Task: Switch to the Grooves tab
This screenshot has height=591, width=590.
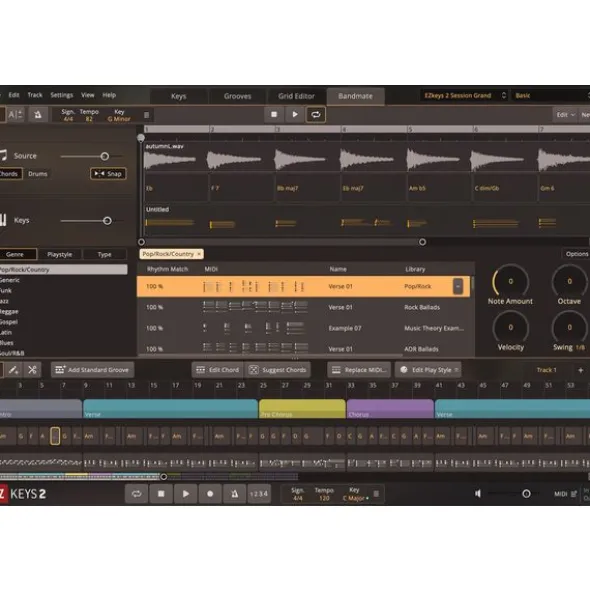Action: pos(238,96)
